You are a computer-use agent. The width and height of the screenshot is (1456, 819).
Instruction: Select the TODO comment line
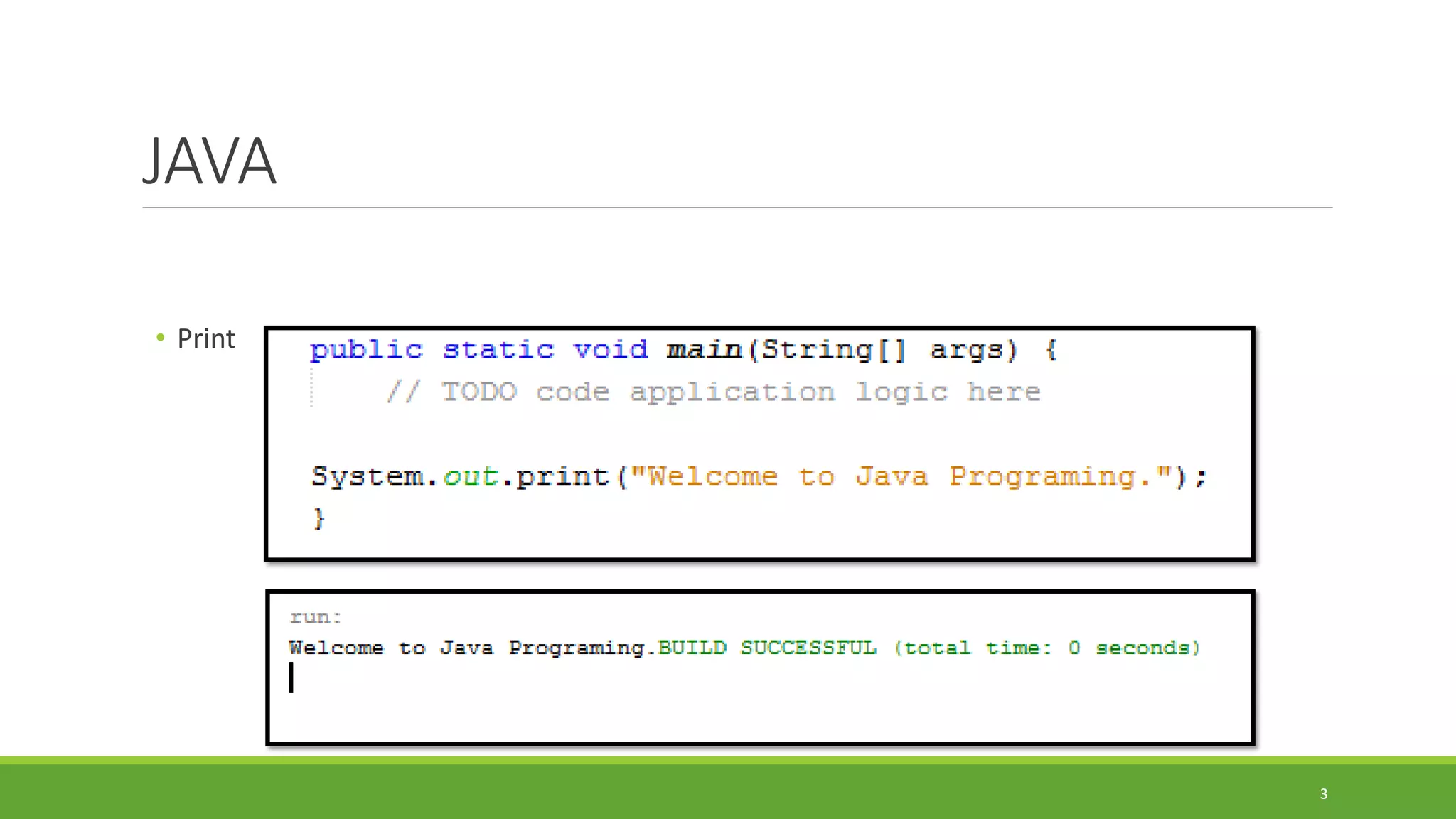pyautogui.click(x=713, y=392)
